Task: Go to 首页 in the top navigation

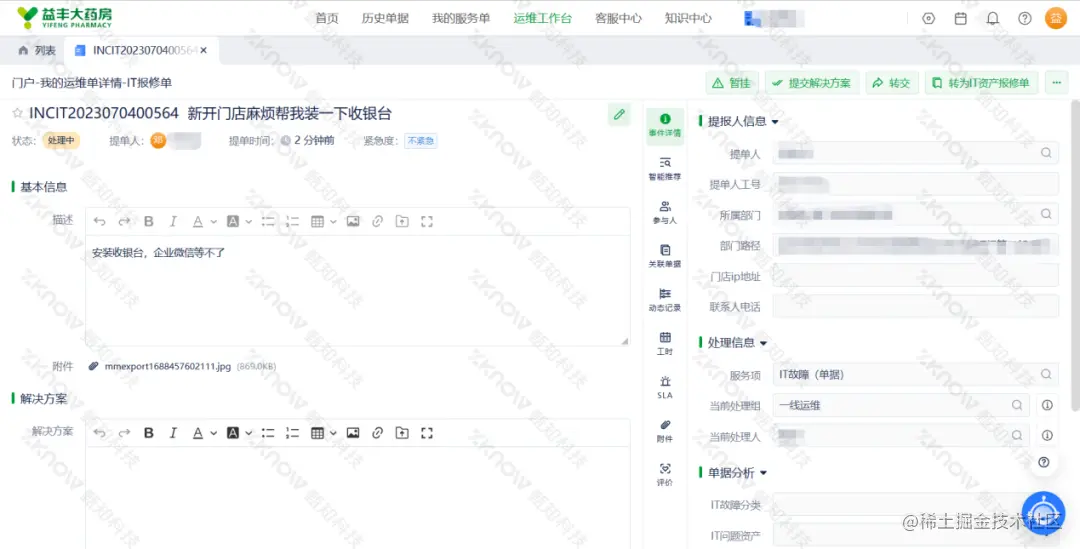Action: pos(327,19)
